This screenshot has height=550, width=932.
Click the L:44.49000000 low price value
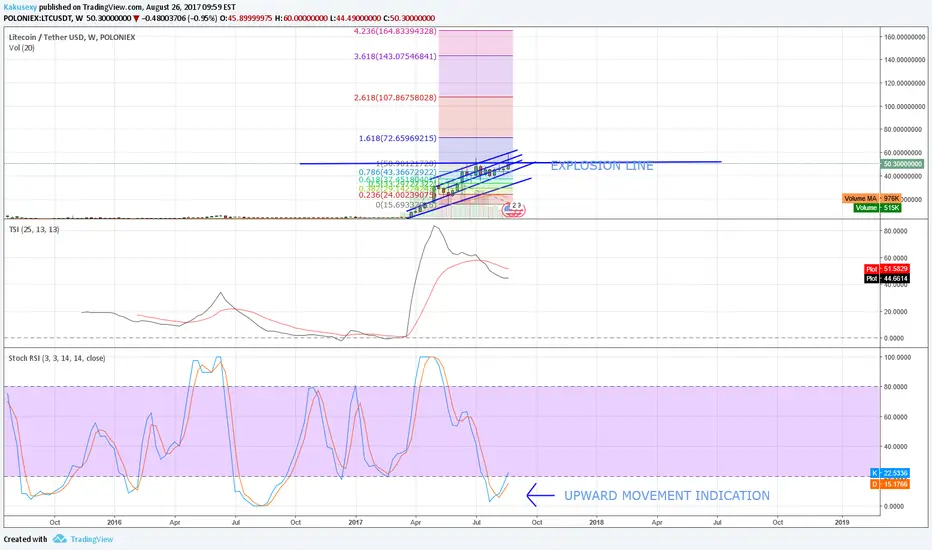click(x=355, y=18)
